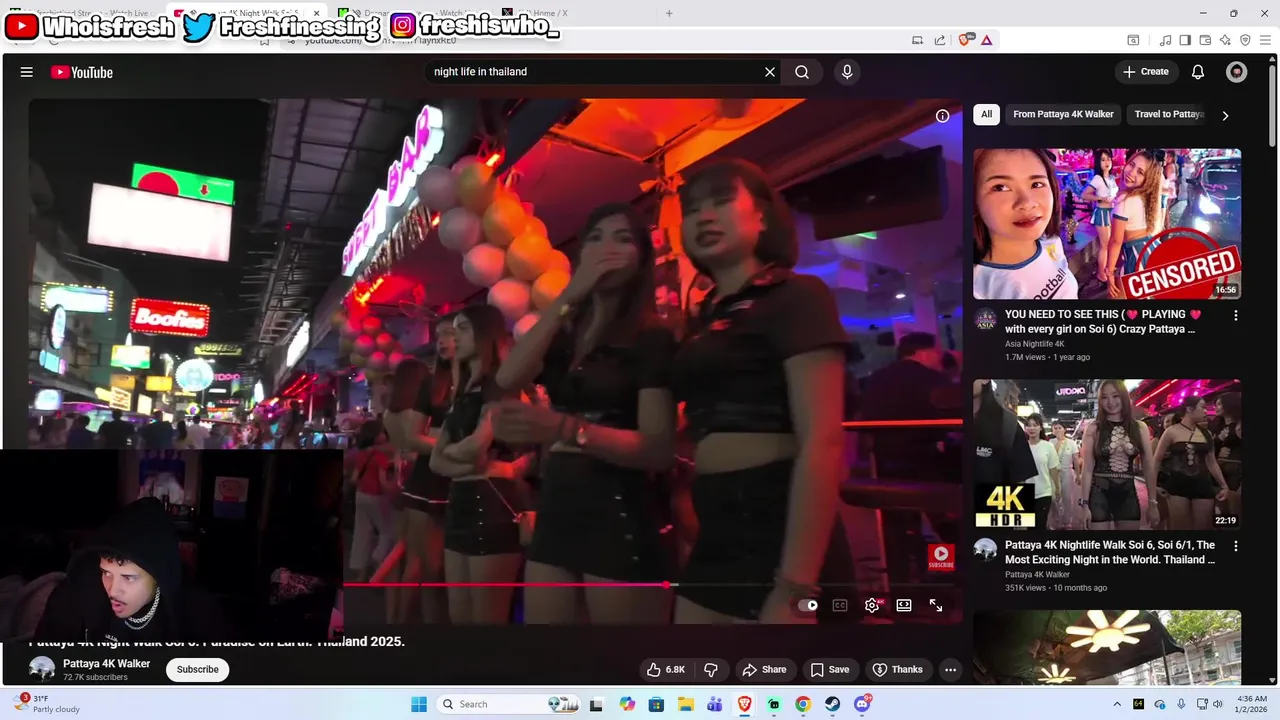Toggle the autoplay switch
Viewport: 1280px width, 720px height.
pyautogui.click(x=808, y=605)
